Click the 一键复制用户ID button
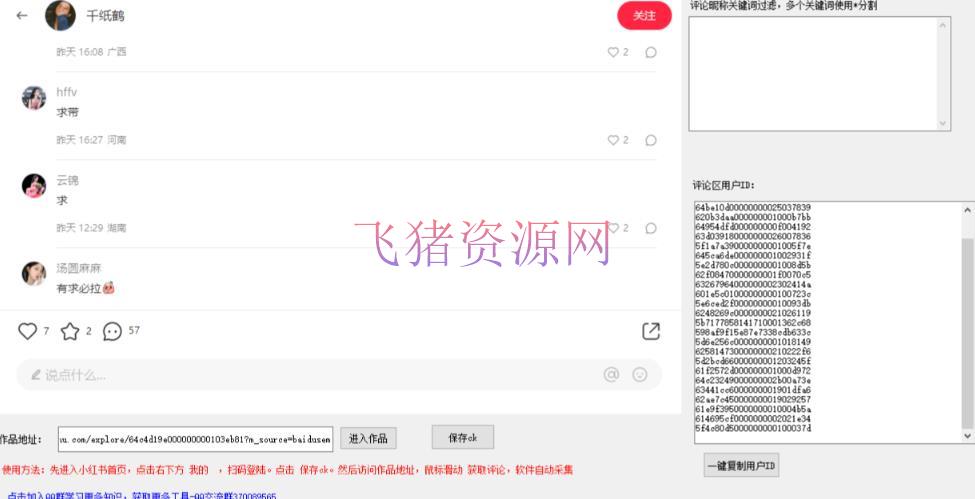 click(x=741, y=465)
